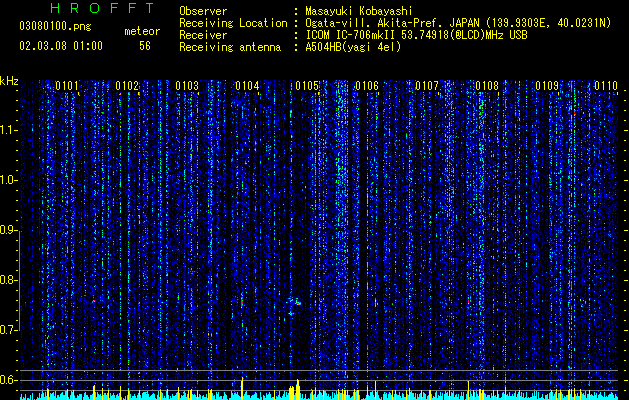Click the 0.8 frequency axis label
The image size is (629, 400).
pos(8,280)
